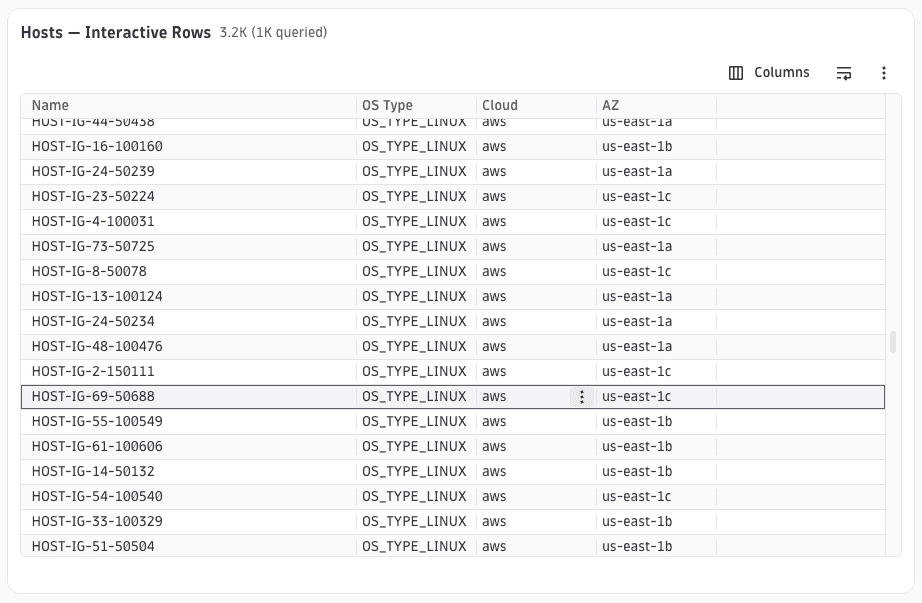Screen dimensions: 922x603
Task: Click the Cloud cell of HOST-IG-61-100606
Action: click(536, 447)
